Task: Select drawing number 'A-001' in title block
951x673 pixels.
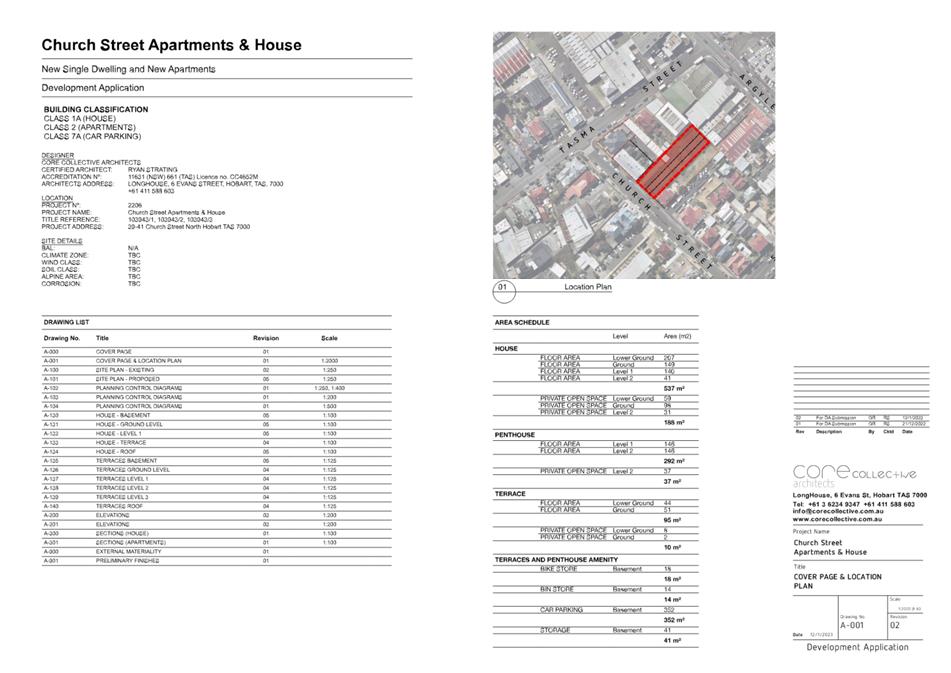Action: (x=852, y=625)
